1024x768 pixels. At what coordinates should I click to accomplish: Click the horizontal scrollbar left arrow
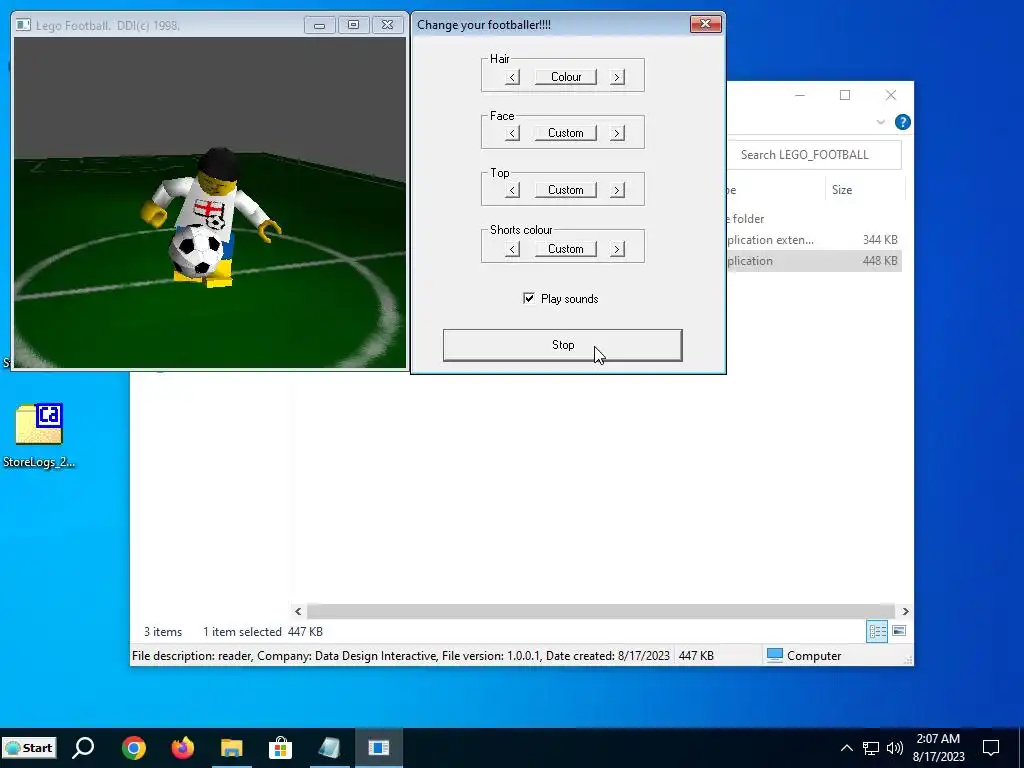point(298,611)
